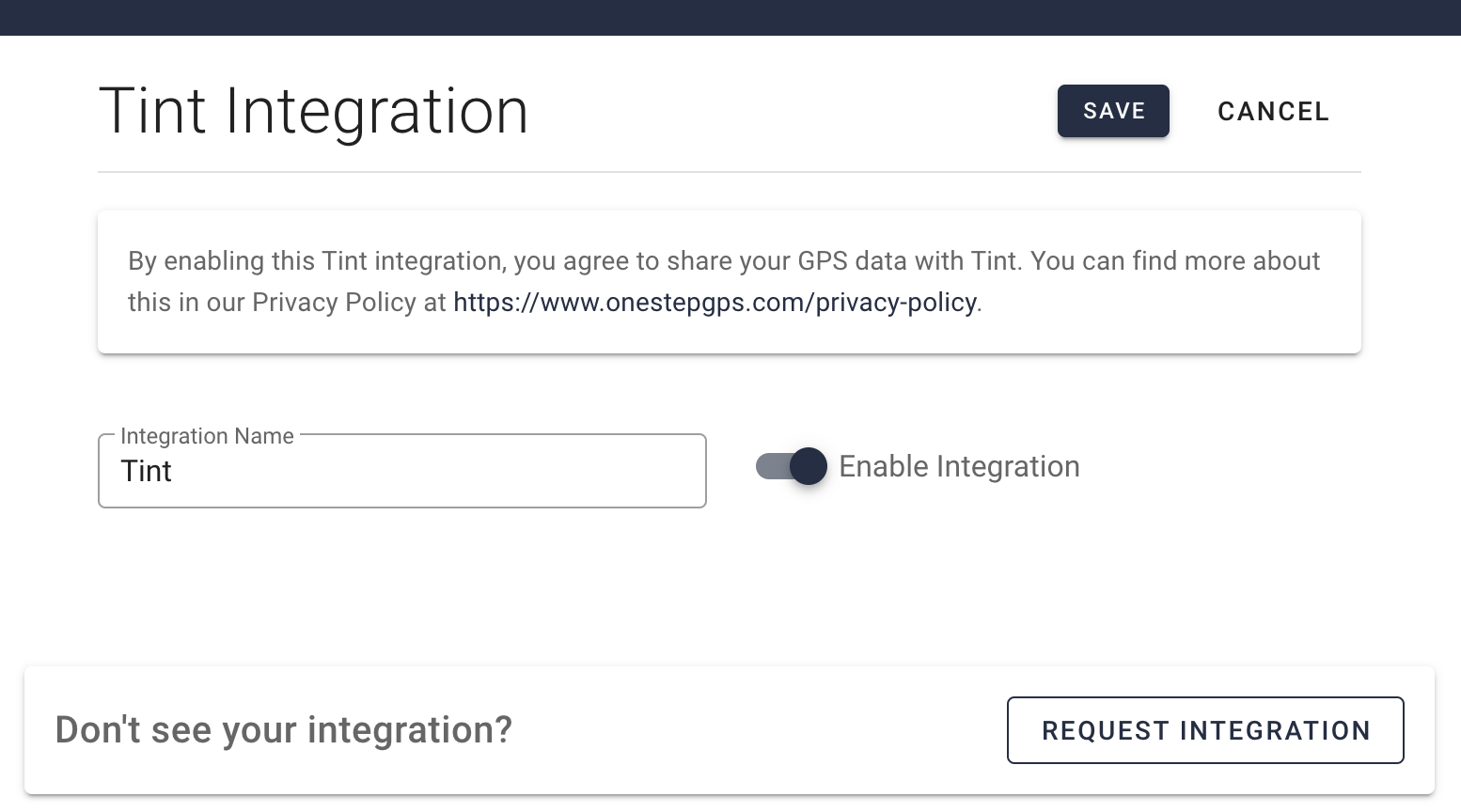Focus the Integration Name text field
Image resolution: width=1461 pixels, height=812 pixels.
click(x=401, y=471)
